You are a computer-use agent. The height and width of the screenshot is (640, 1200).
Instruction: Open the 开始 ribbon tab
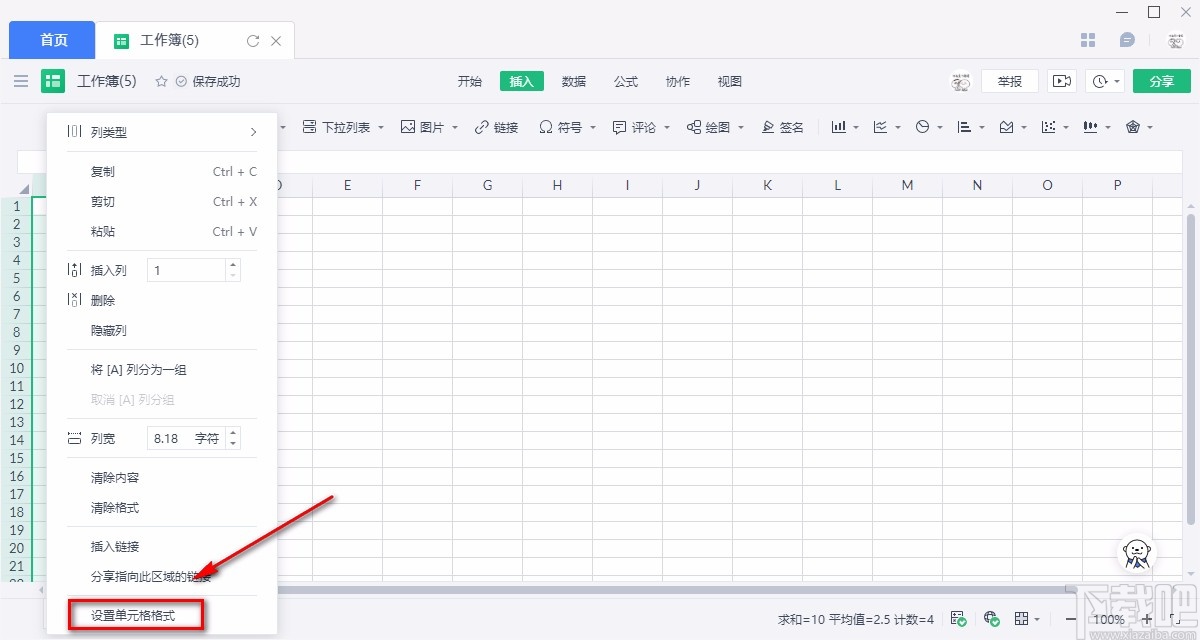[x=470, y=81]
